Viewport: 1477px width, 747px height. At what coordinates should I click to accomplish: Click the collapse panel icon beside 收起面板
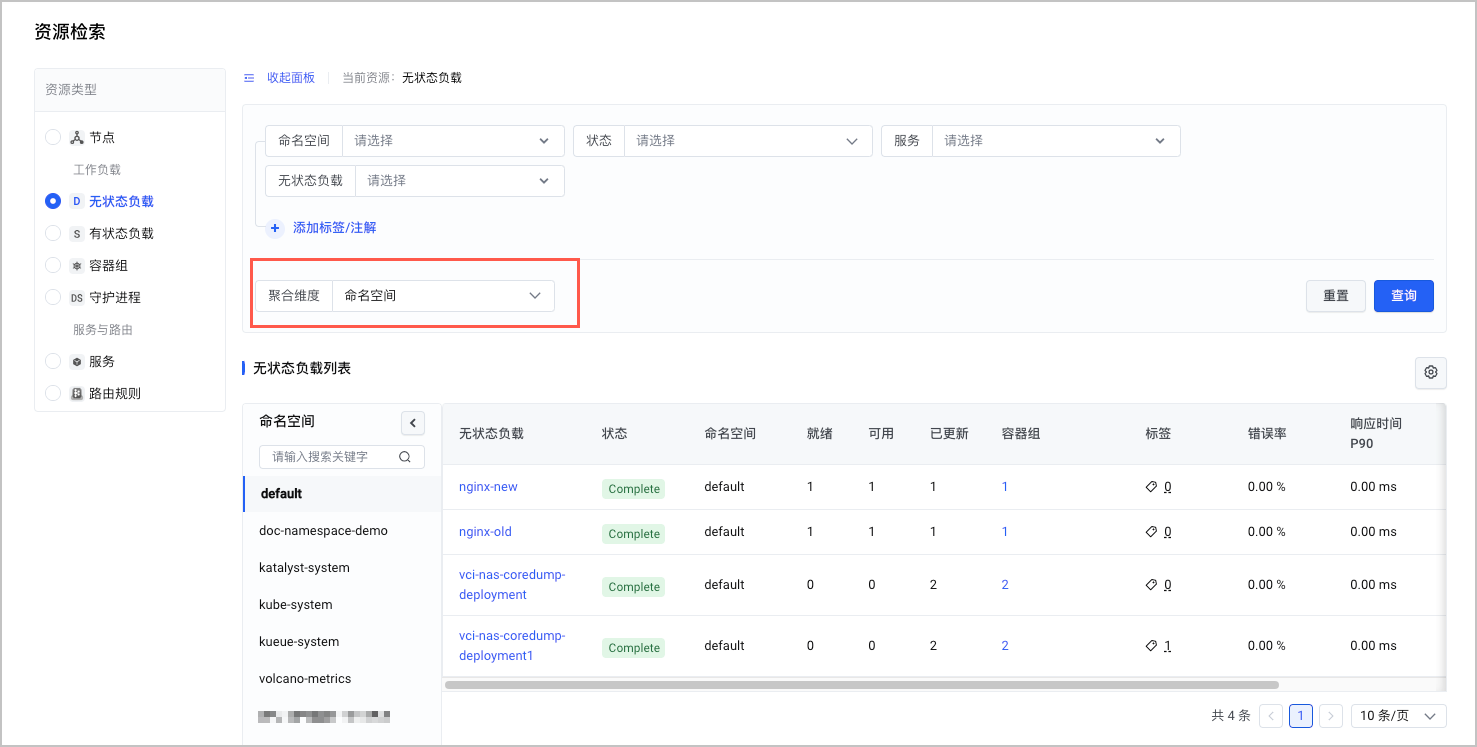pos(249,77)
